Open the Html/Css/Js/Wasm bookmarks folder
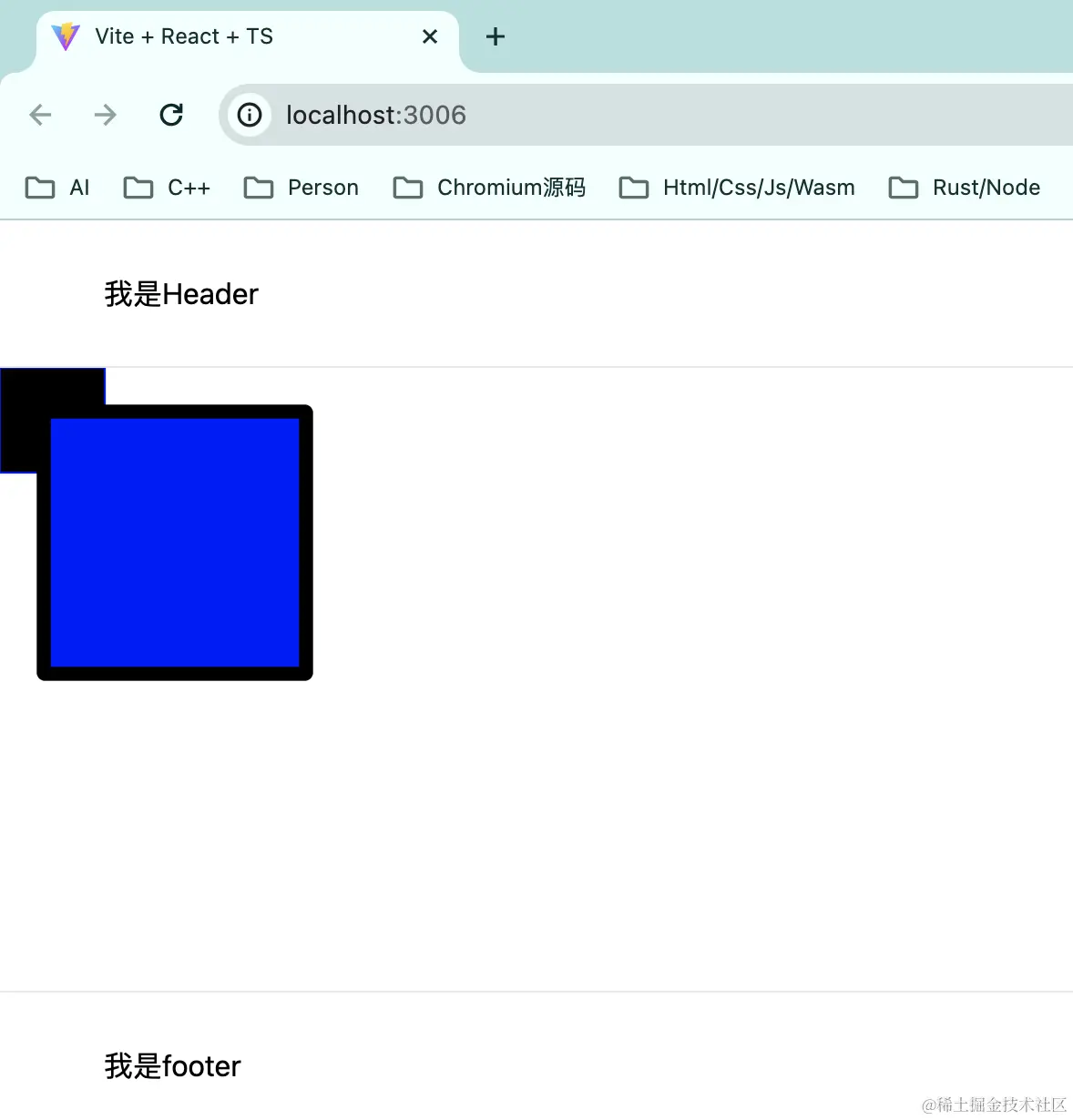Screen dimensions: 1073x1120 click(737, 188)
